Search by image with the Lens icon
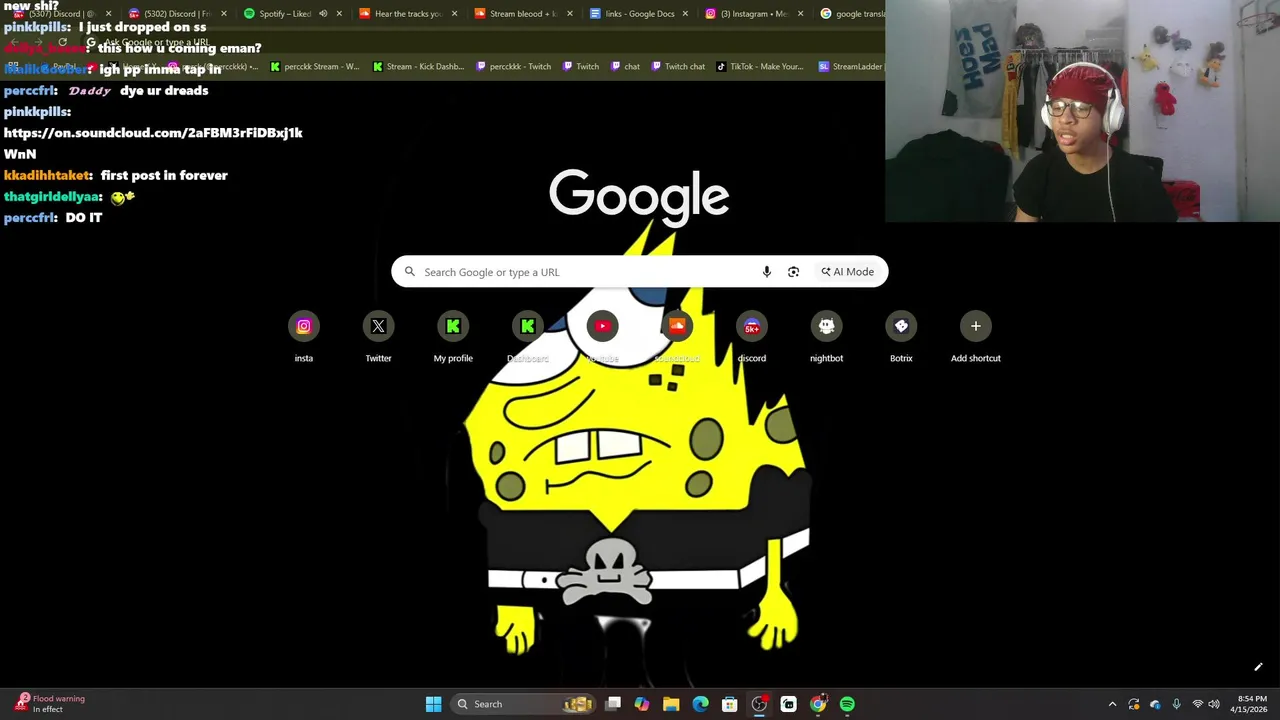Screen dimensions: 1280x720 793,272
